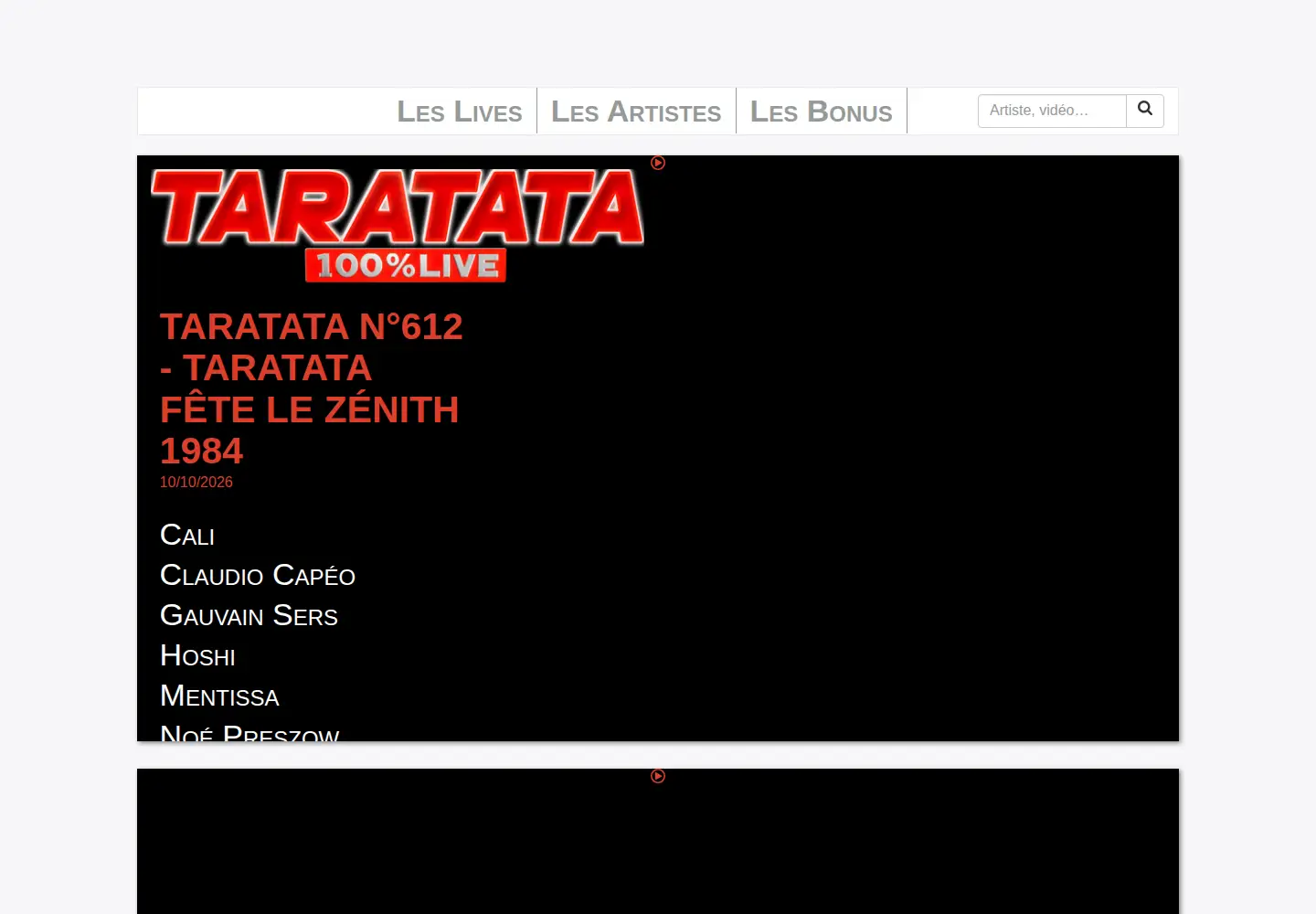Click the play icon above the Taratata N°612 card
The height and width of the screenshot is (914, 1316).
tap(658, 163)
